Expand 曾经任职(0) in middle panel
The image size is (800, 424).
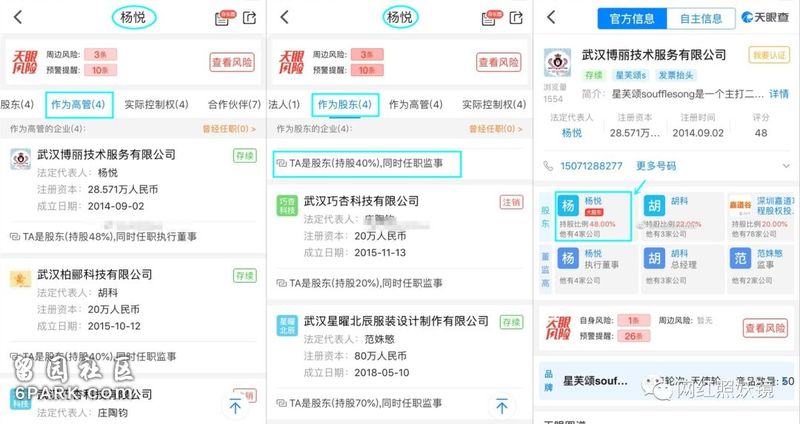[x=496, y=129]
